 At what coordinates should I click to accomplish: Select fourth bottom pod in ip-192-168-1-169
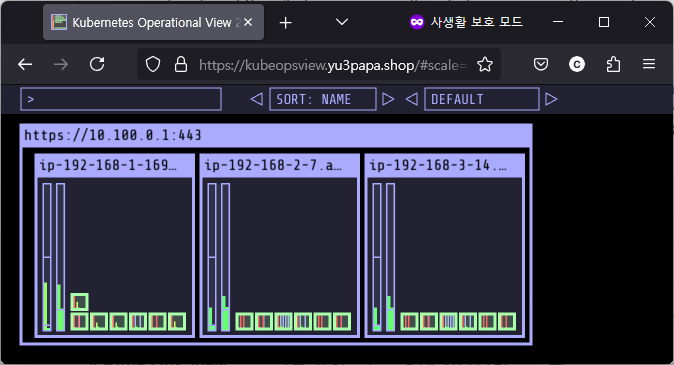tap(138, 322)
